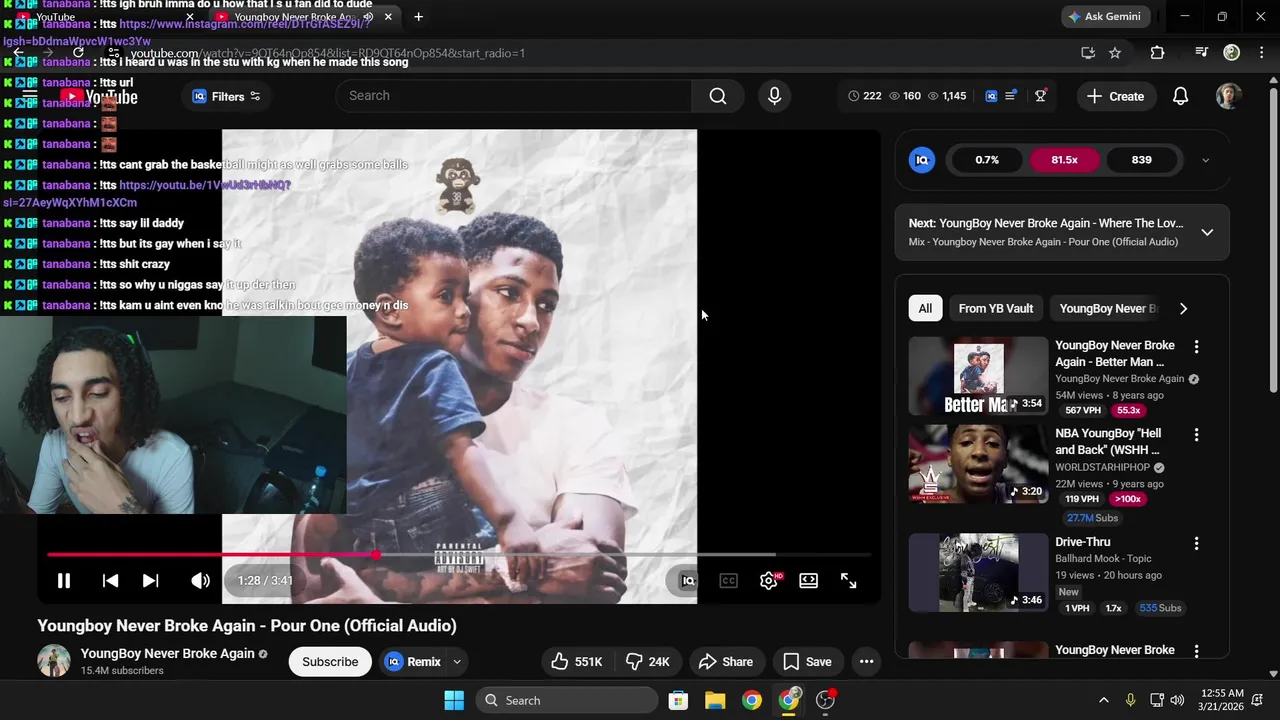Screen dimensions: 1280x720
Task: Focus the YouTube search field
Action: (x=515, y=95)
